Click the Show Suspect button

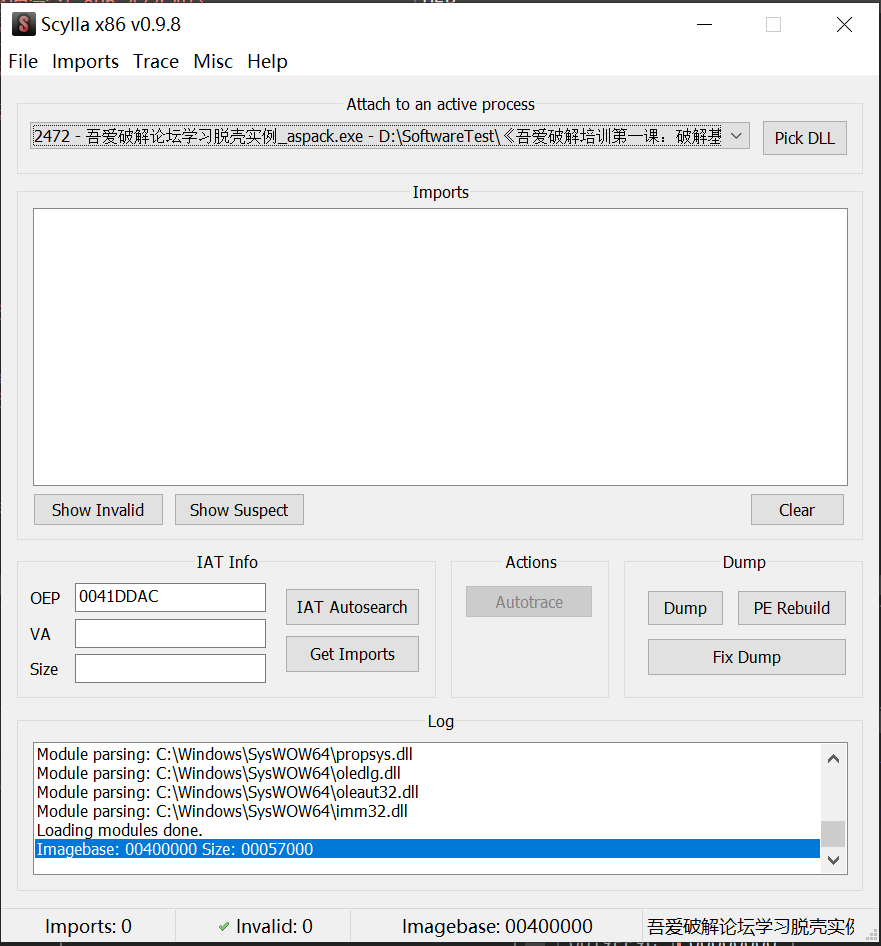[x=239, y=510]
